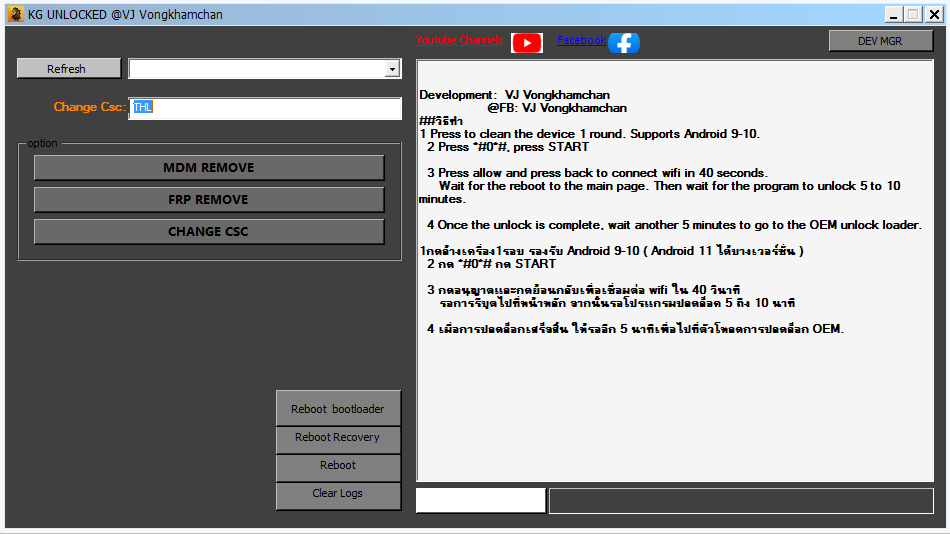Click the white box below the log
This screenshot has height=534, width=950.
[481, 501]
